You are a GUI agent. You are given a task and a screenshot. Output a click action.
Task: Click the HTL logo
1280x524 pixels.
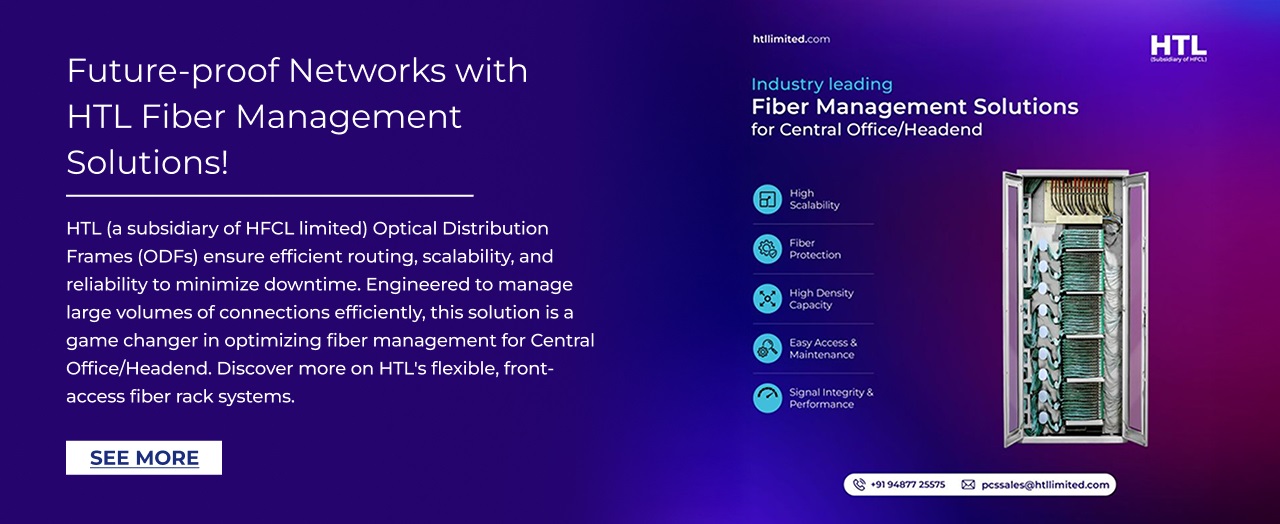1178,48
